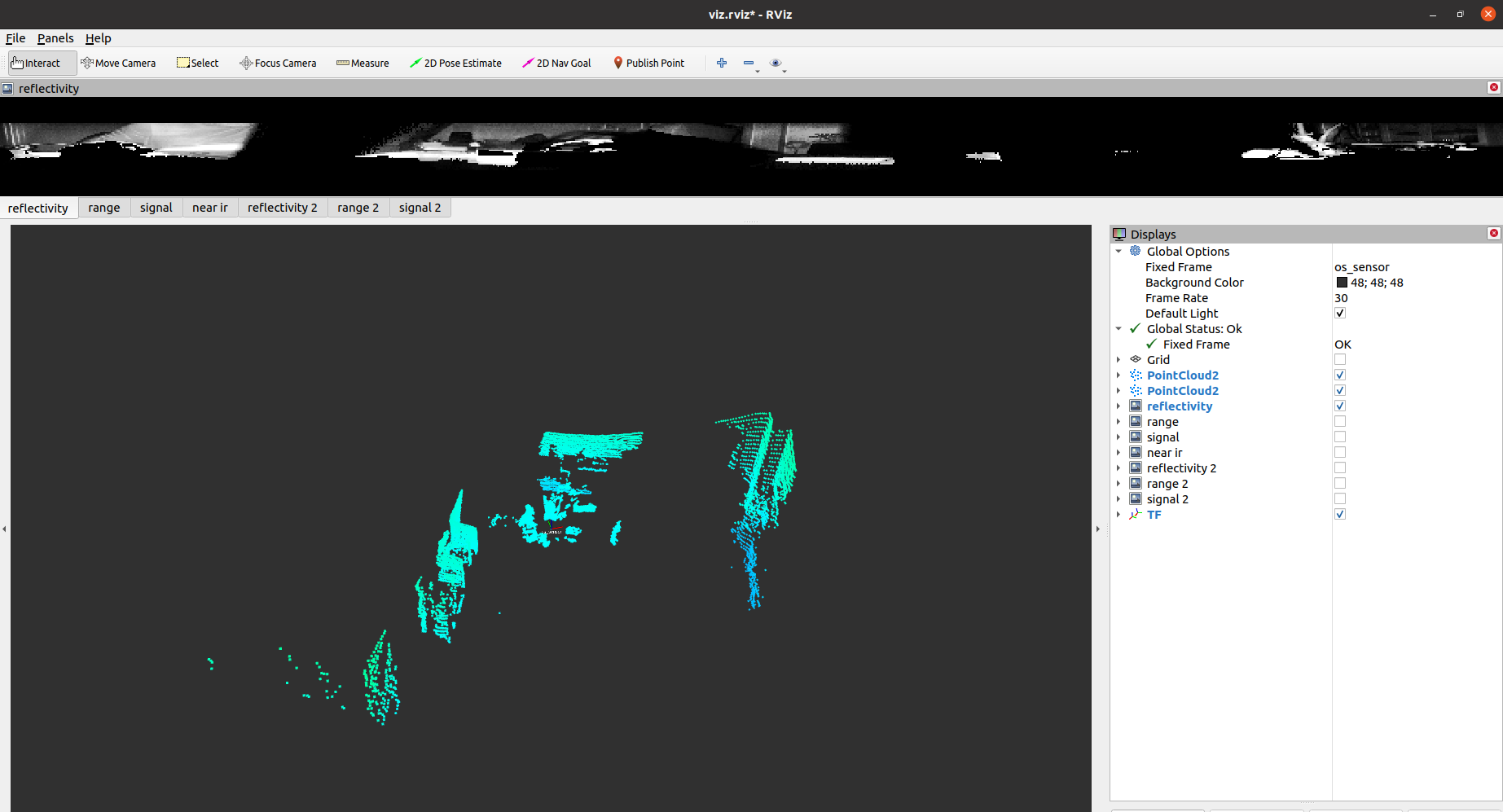Enable the range display checkbox
1503x812 pixels.
tap(1340, 421)
